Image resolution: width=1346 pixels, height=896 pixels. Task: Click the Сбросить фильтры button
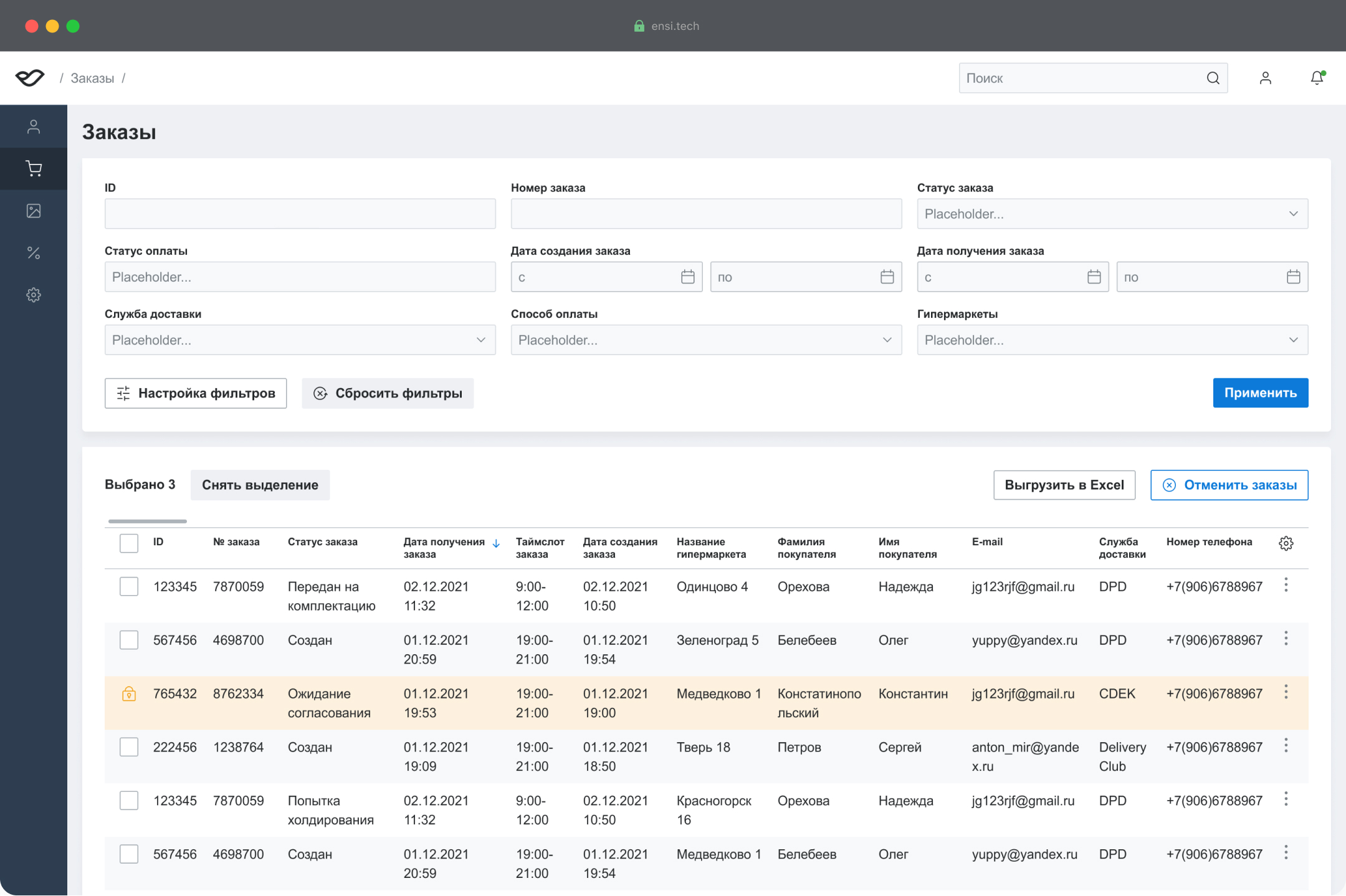click(x=388, y=393)
